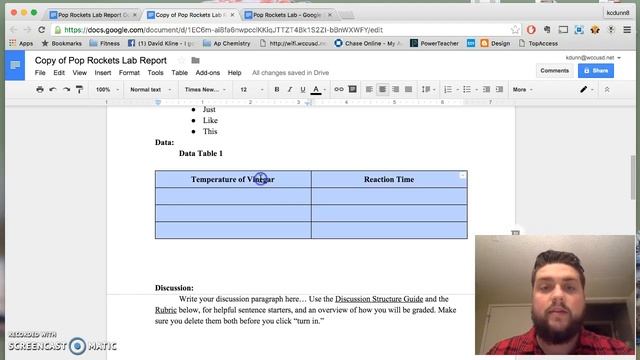Expand the More toolbar options
Viewport: 640px width, 360px height.
pyautogui.click(x=522, y=89)
